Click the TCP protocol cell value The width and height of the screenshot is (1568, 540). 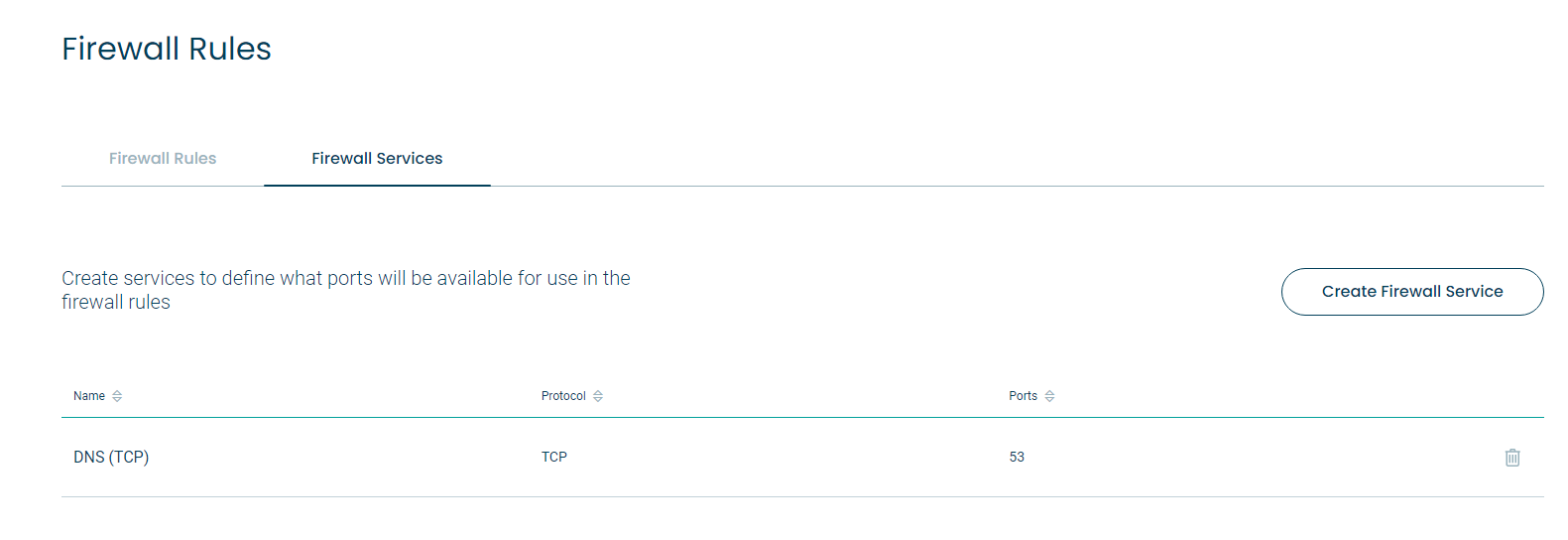[554, 457]
